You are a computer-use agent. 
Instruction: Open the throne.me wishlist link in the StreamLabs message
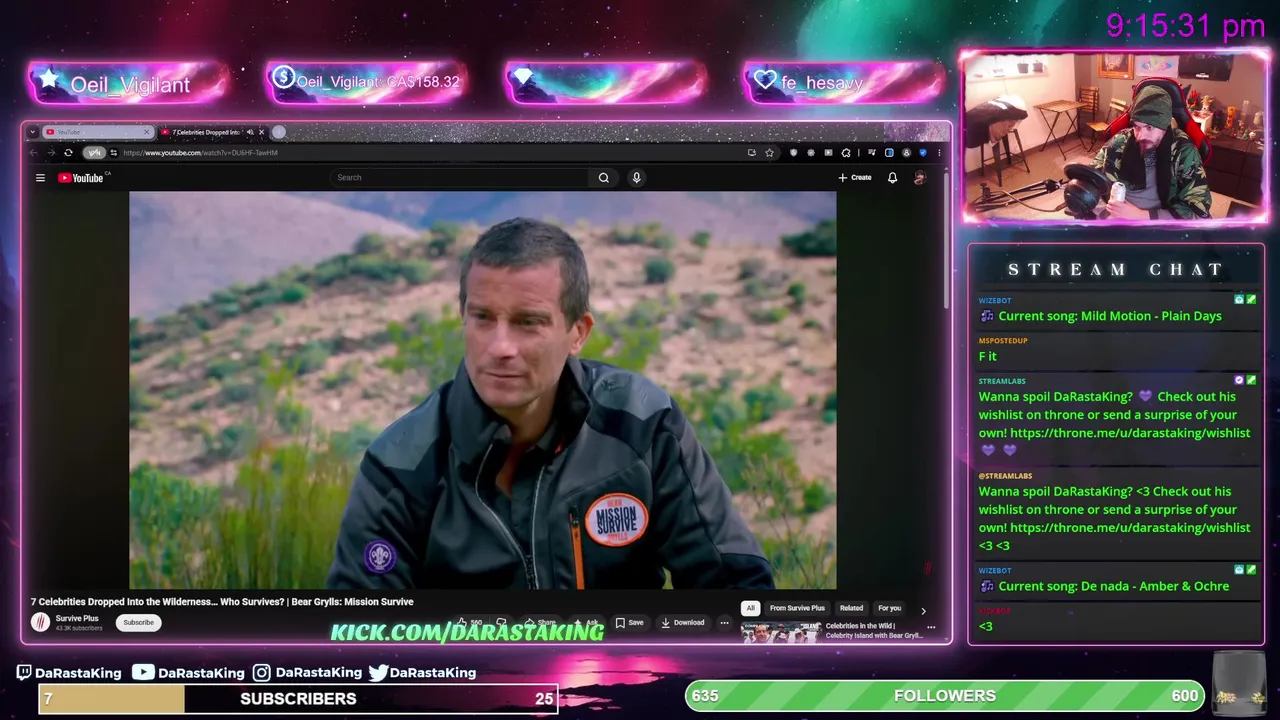point(1130,433)
